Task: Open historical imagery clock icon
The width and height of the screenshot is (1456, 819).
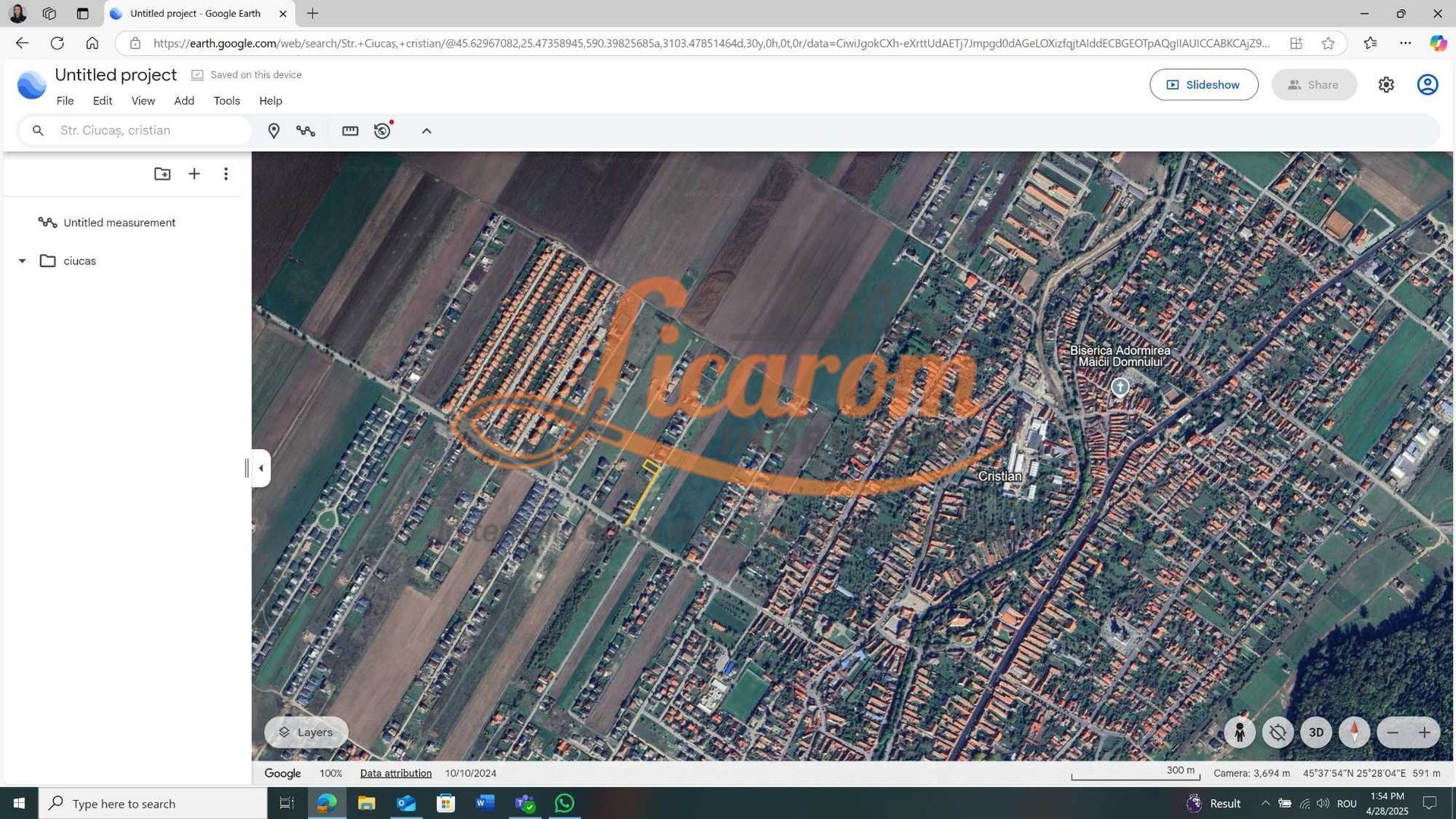Action: coord(382,131)
